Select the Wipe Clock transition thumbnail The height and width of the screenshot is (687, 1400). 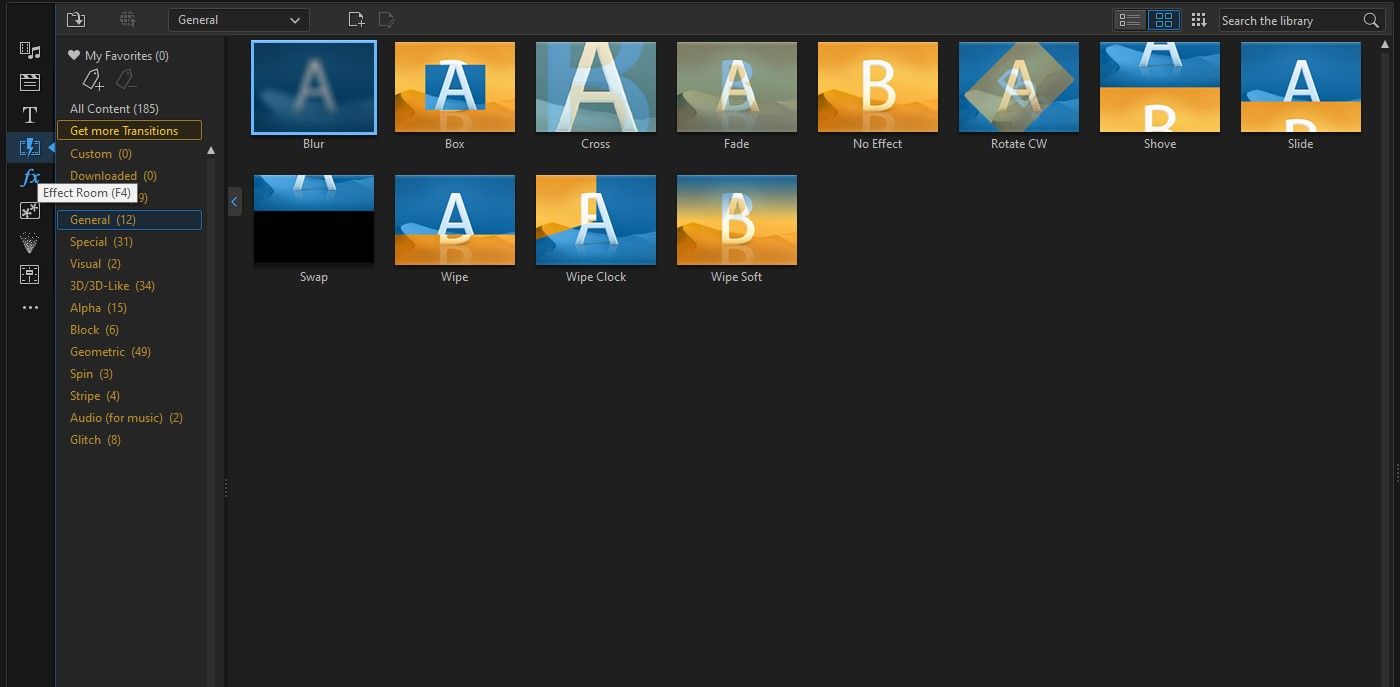(x=596, y=221)
